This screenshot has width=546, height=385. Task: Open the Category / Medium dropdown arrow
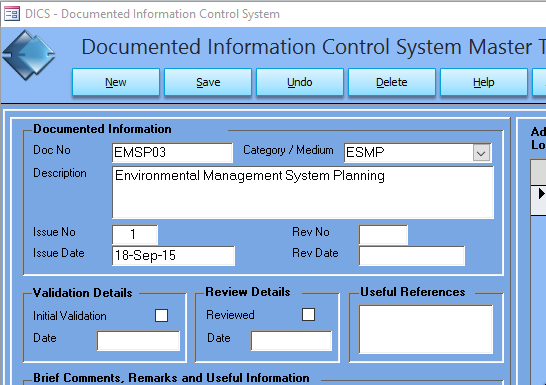pos(481,153)
